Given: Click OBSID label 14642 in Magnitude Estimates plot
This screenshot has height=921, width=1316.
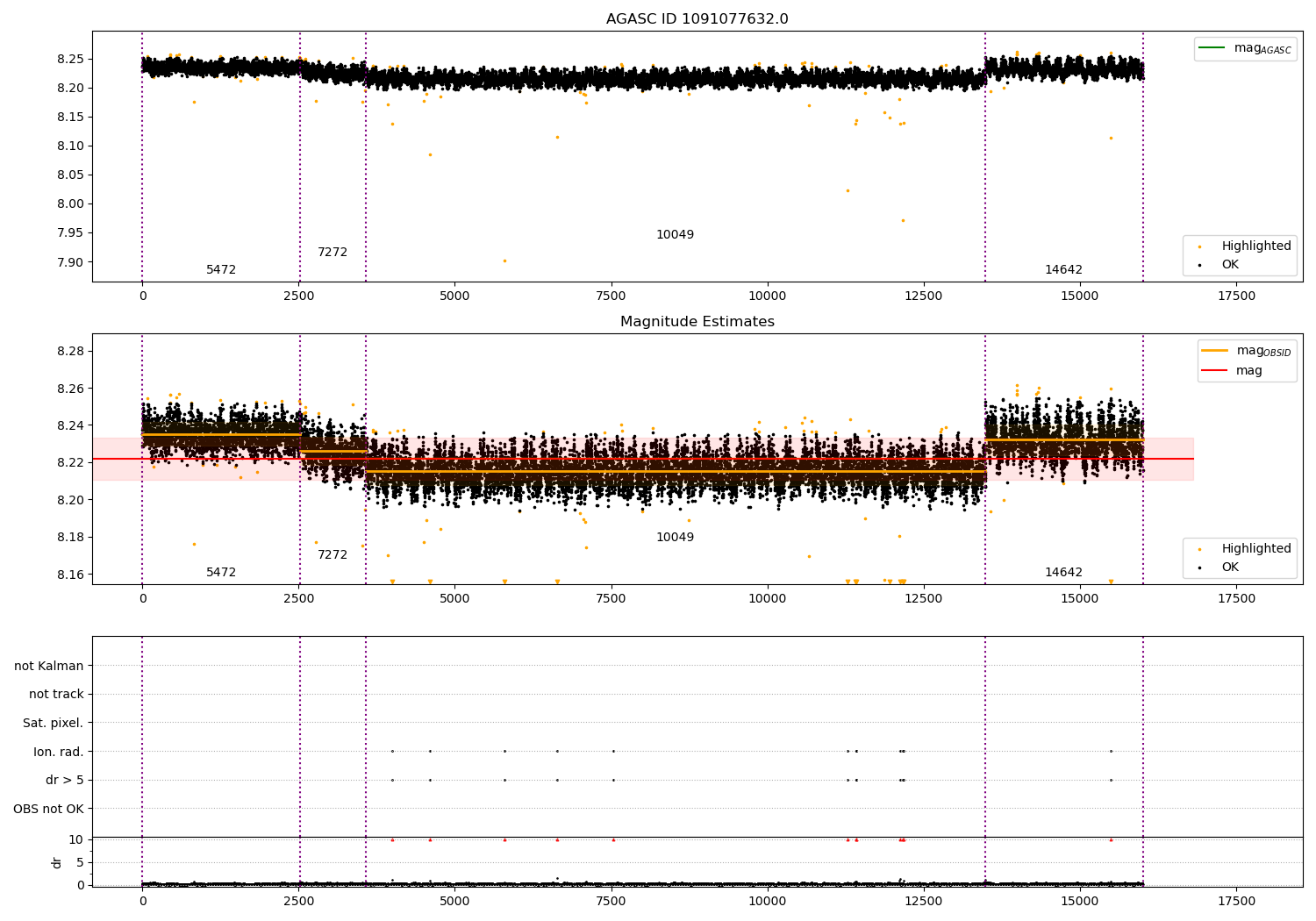Looking at the screenshot, I should click(x=1063, y=573).
